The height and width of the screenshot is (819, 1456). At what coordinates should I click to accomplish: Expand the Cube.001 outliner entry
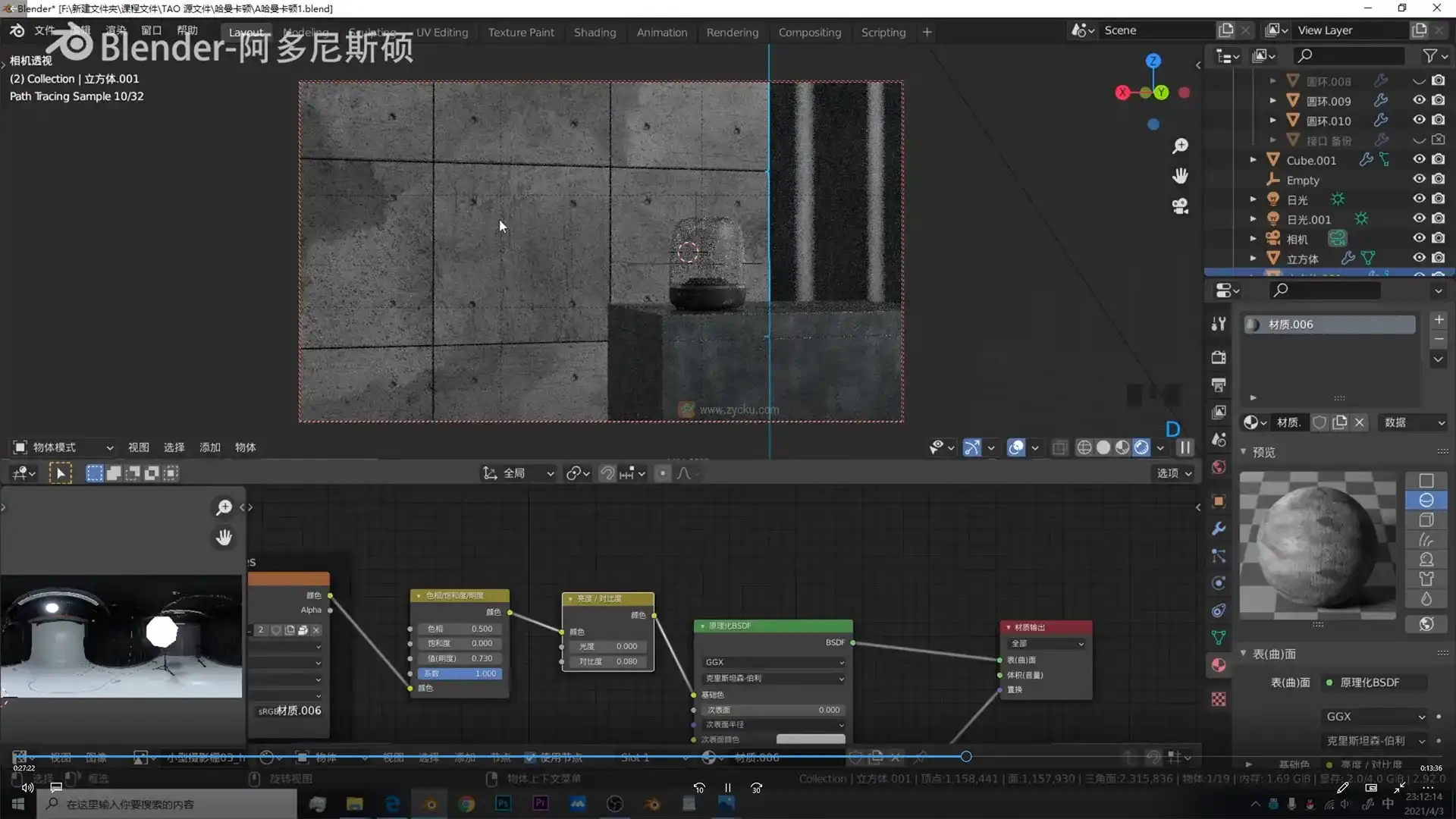(x=1254, y=159)
